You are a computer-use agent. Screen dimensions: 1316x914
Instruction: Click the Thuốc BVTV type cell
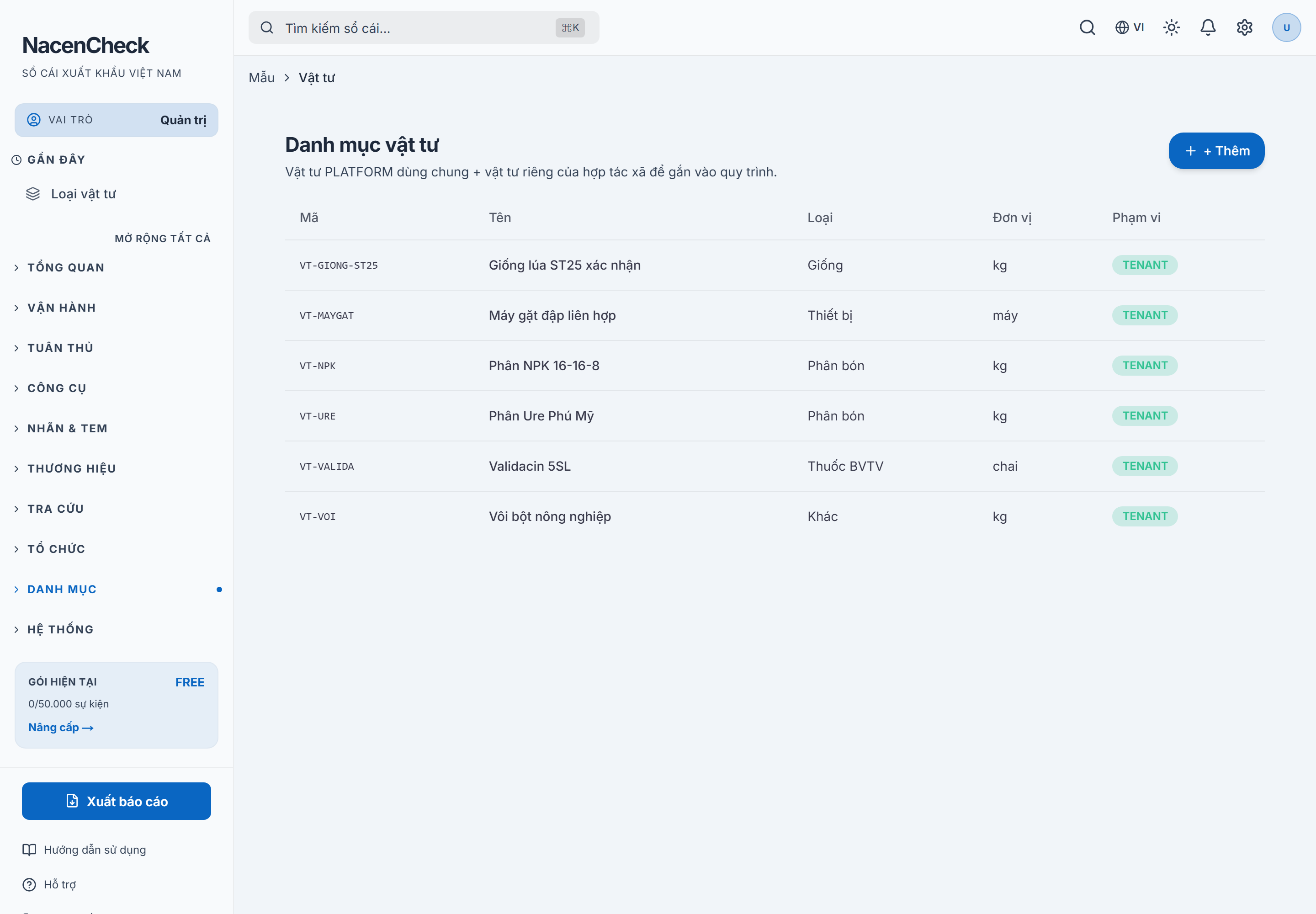[845, 466]
